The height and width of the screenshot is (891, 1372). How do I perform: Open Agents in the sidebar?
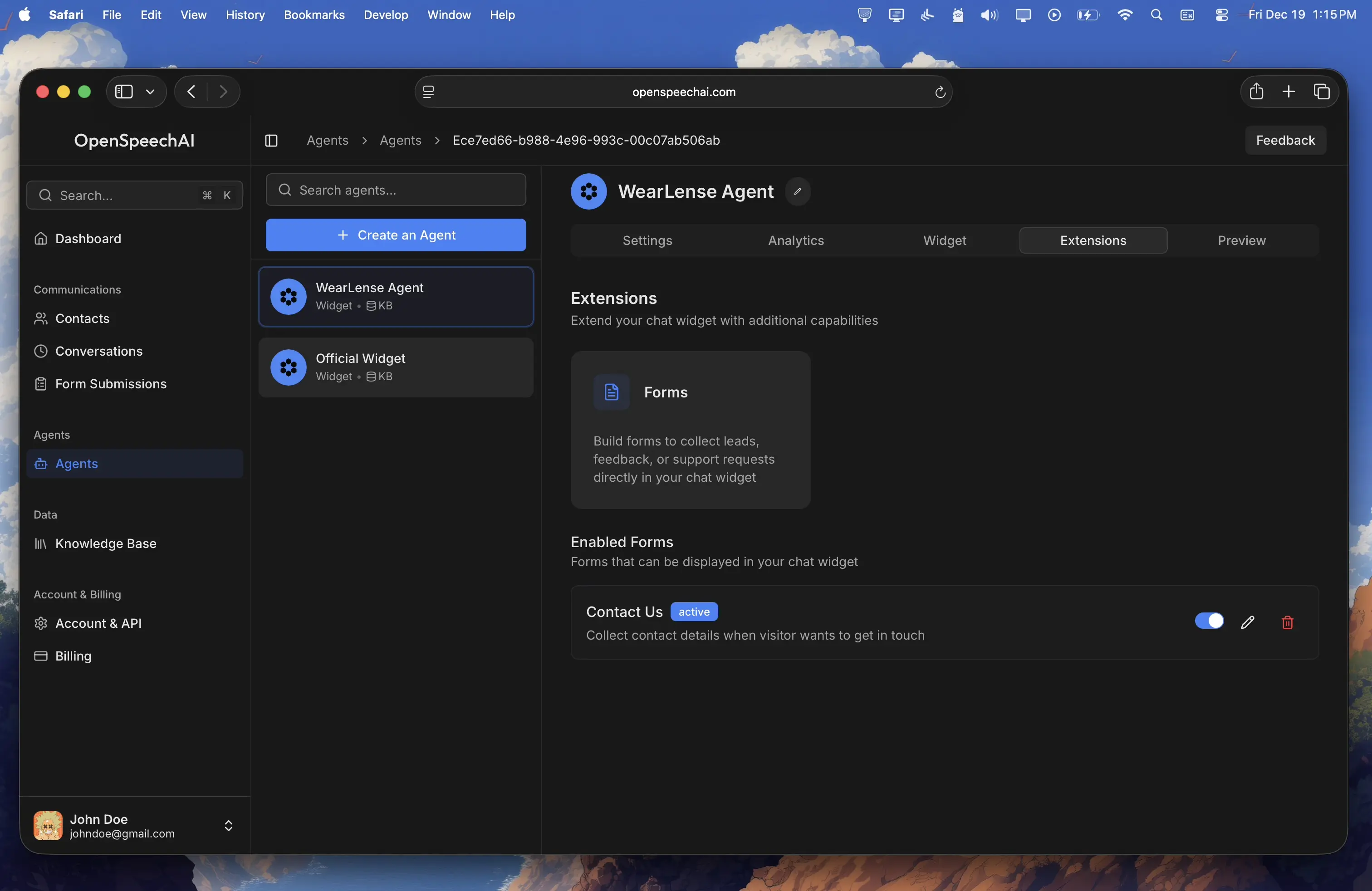[134, 463]
